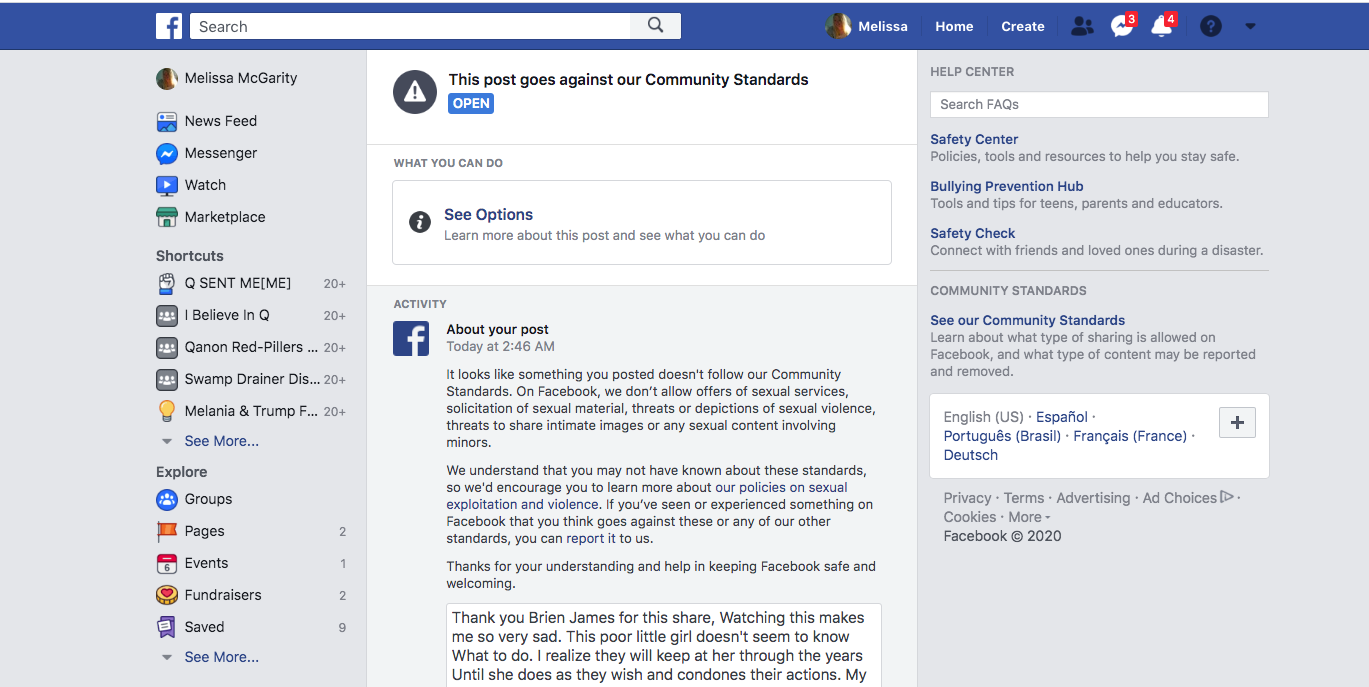Open Qanon Red-Pillers group icon
This screenshot has width=1369, height=687.
[167, 347]
